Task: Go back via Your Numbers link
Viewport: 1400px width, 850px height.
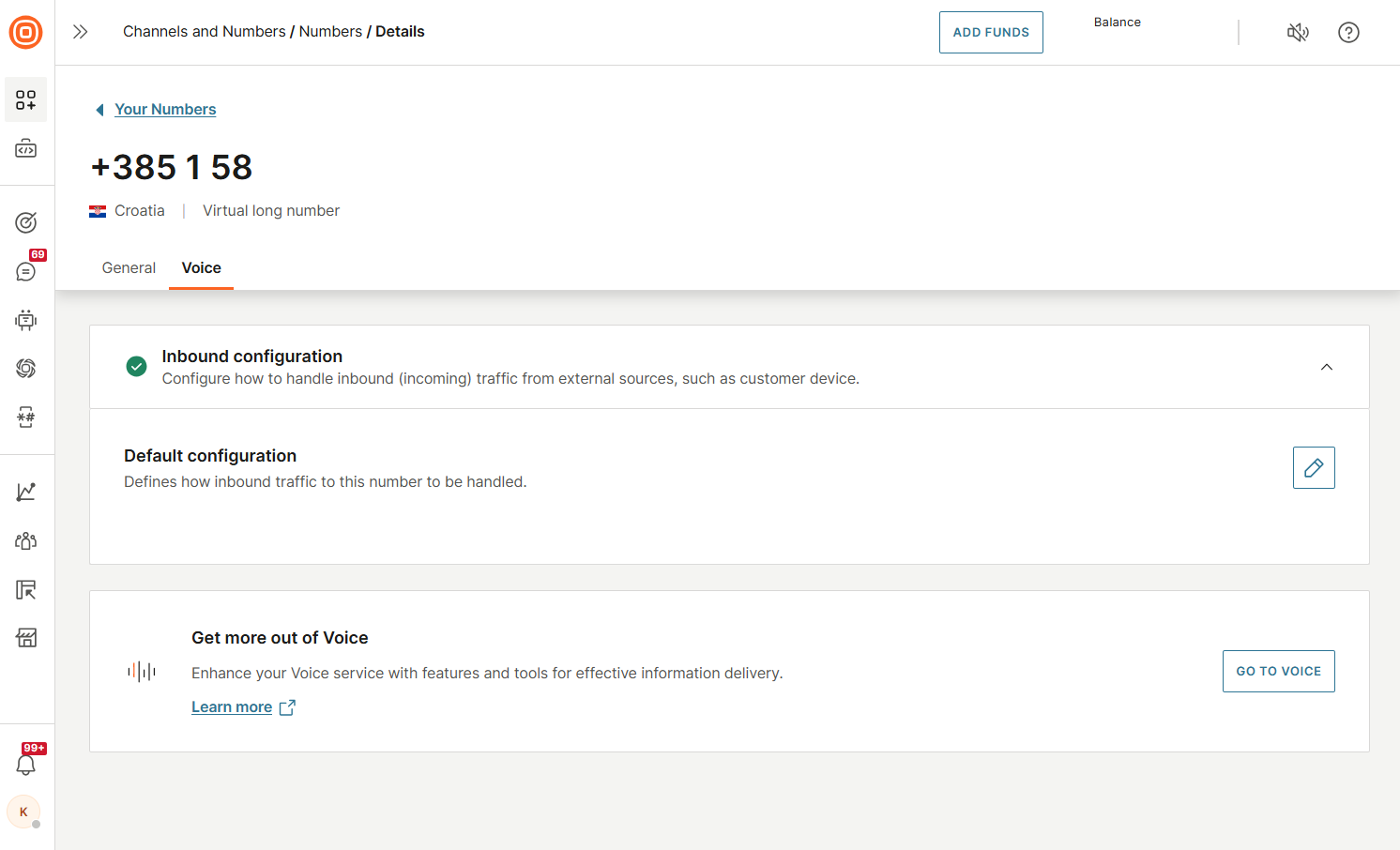Action: pyautogui.click(x=165, y=110)
